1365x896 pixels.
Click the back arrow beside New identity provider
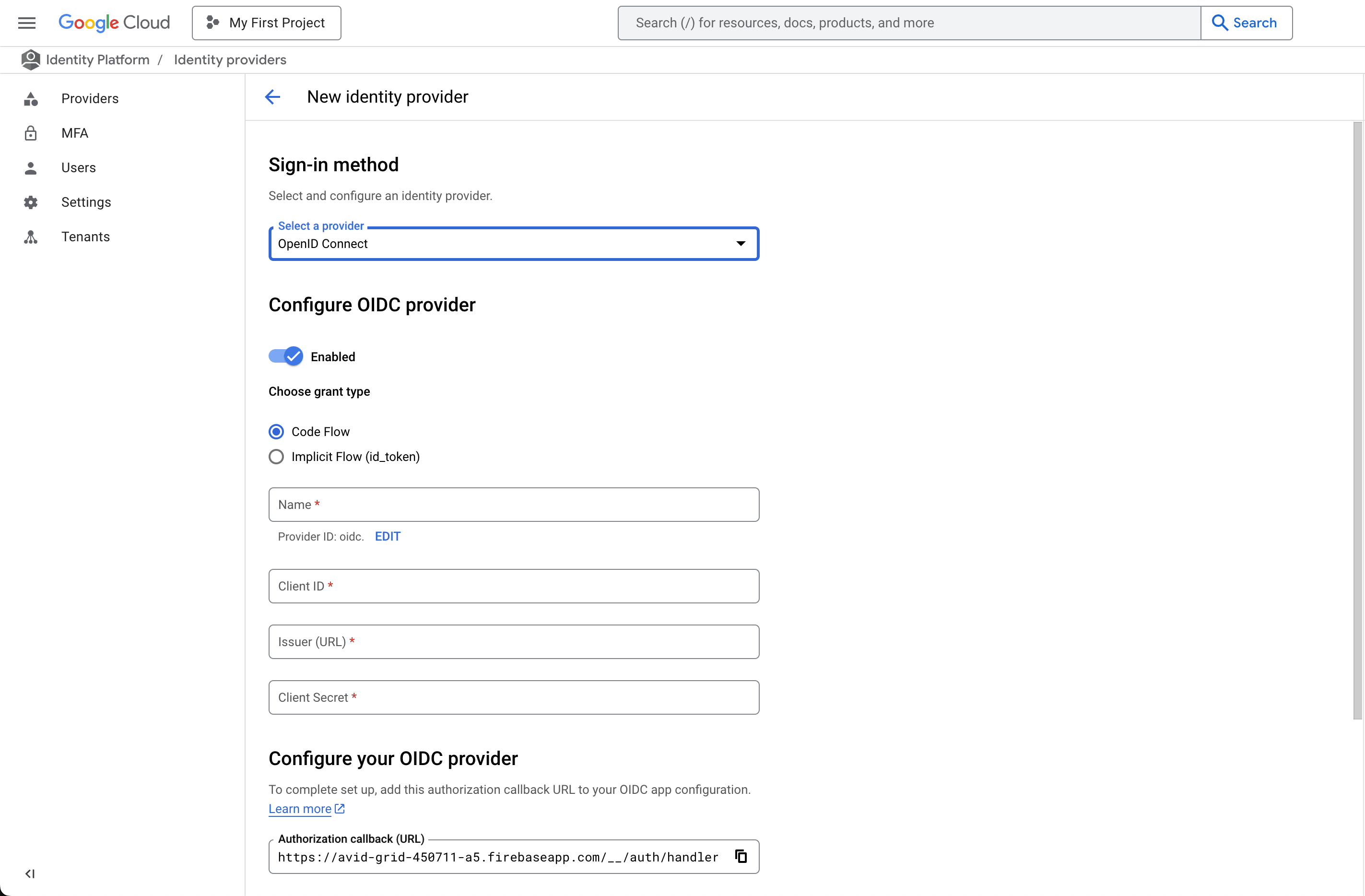coord(272,96)
